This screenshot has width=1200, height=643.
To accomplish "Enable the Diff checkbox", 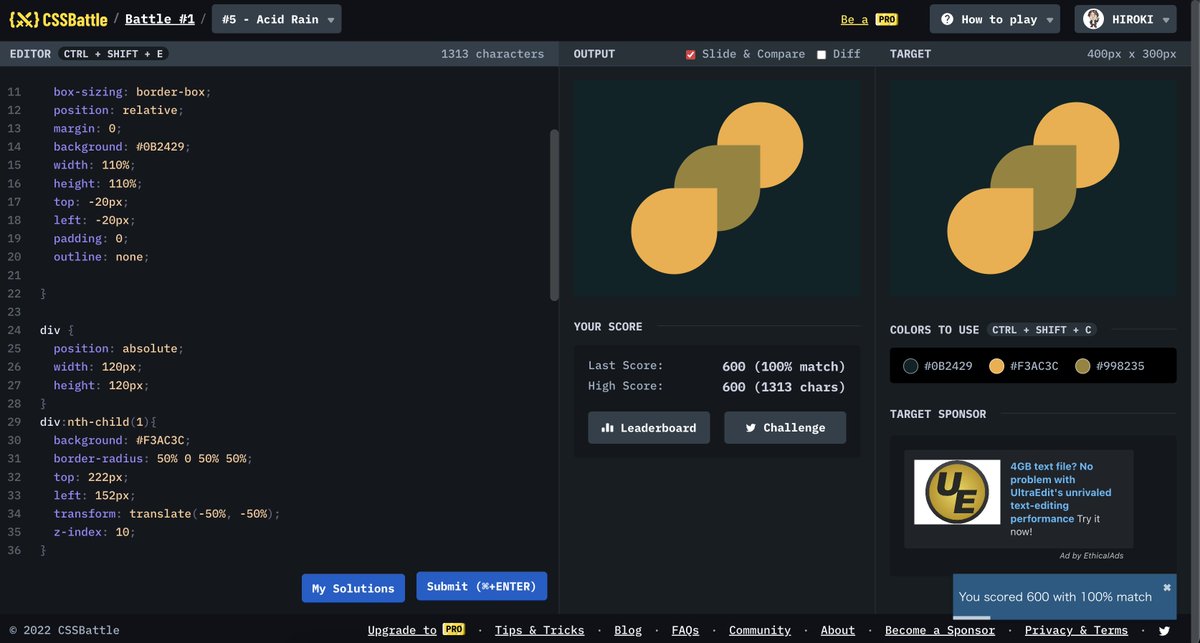I will coord(822,54).
